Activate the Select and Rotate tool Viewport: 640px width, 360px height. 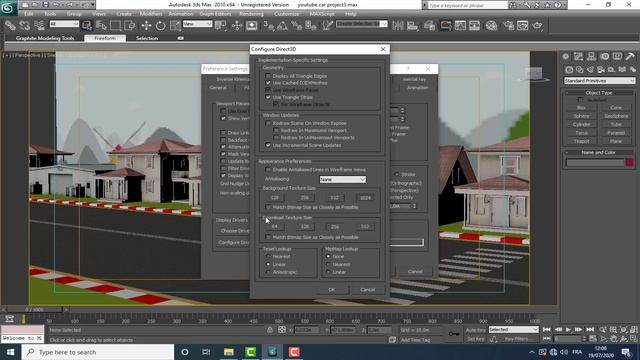[160, 26]
